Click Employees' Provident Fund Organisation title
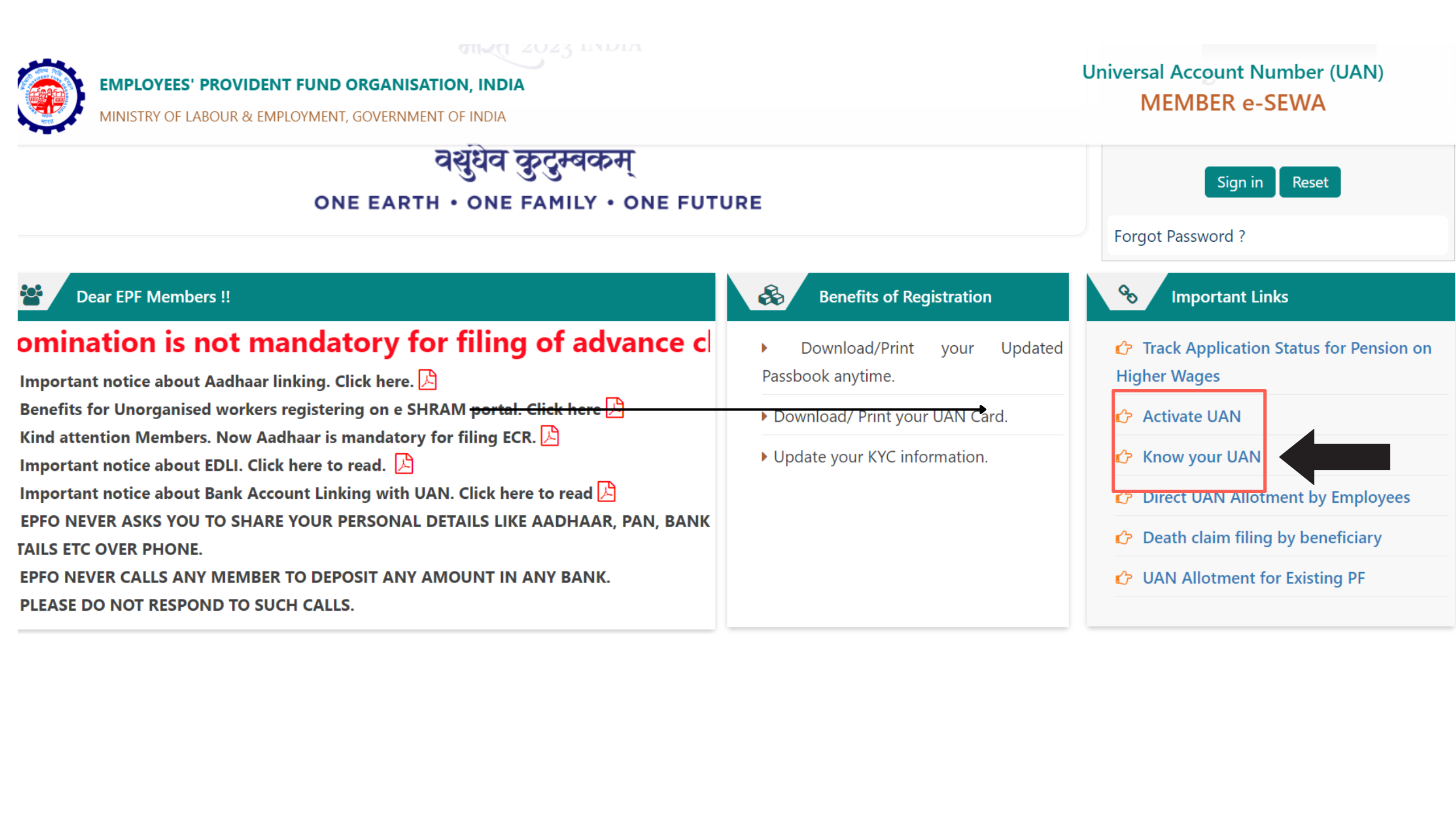This screenshot has width=1456, height=819. point(312,84)
